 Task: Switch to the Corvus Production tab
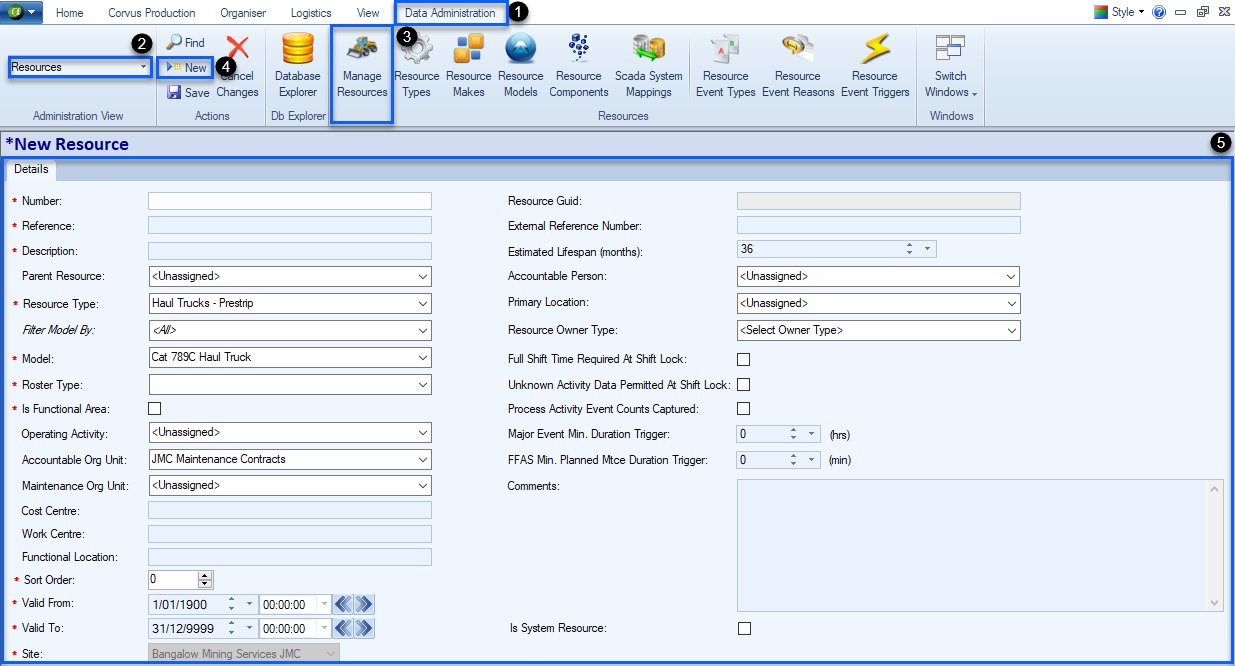pos(152,13)
